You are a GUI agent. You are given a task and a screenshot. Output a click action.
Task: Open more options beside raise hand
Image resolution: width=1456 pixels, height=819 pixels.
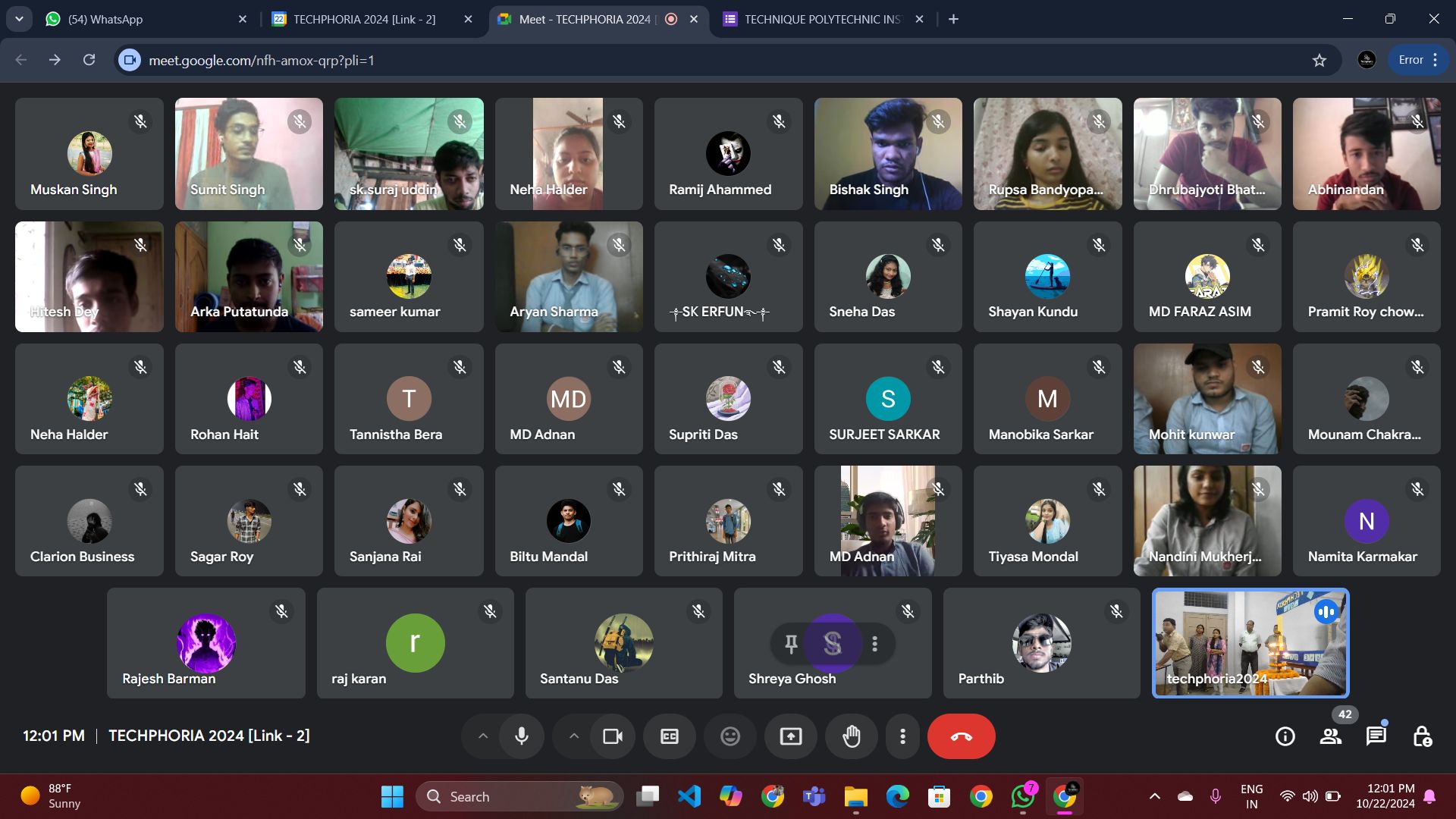click(902, 736)
